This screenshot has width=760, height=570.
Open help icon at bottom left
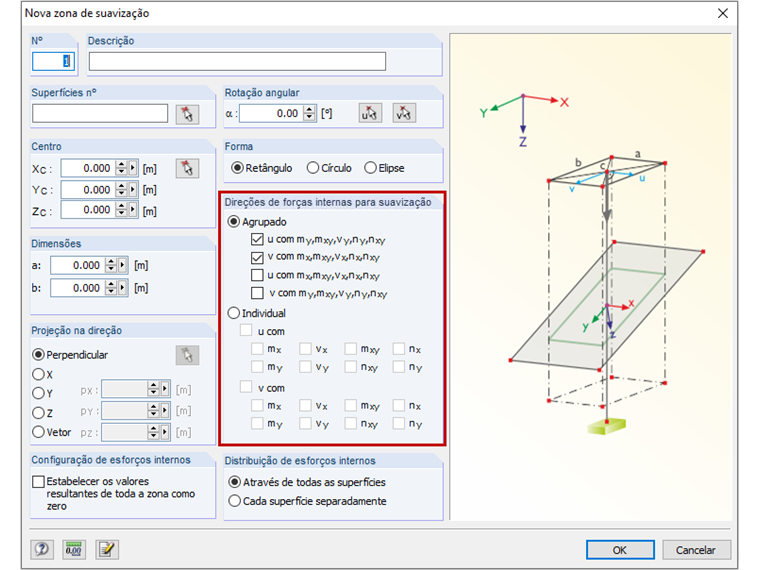42,549
